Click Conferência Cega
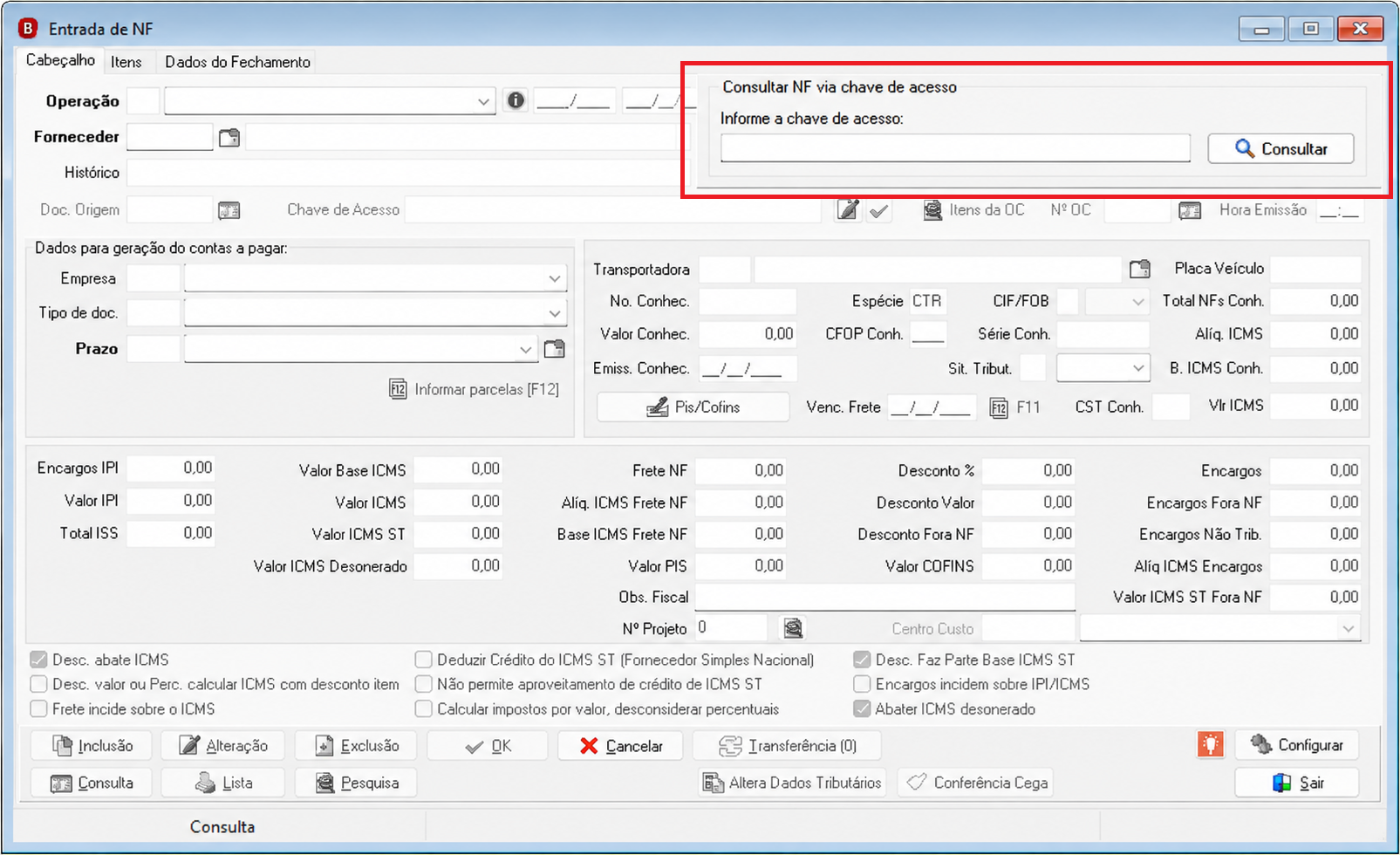The image size is (1400, 855). (x=975, y=783)
